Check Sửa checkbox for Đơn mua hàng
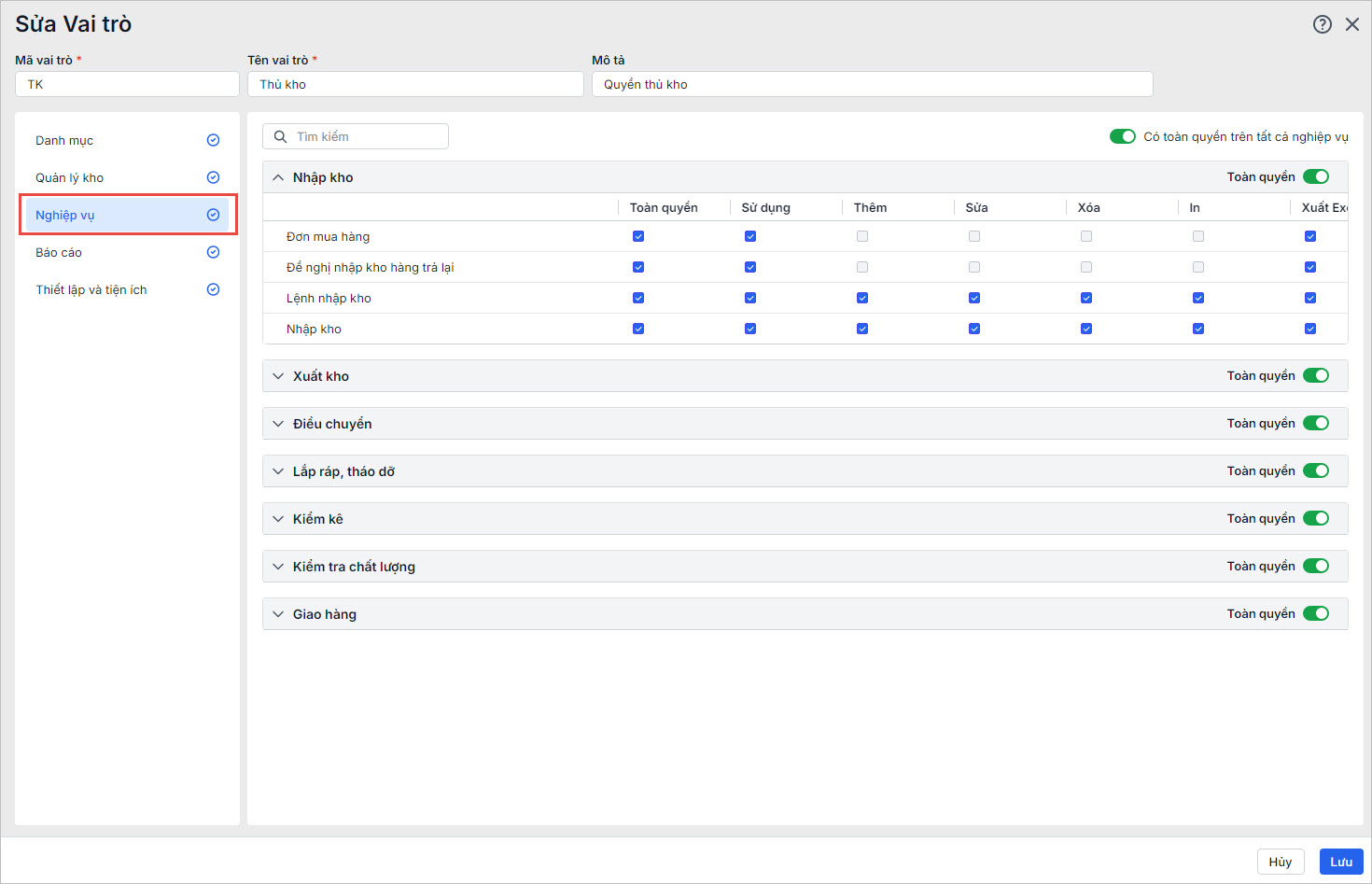Viewport: 1372px width, 884px height. click(x=974, y=237)
